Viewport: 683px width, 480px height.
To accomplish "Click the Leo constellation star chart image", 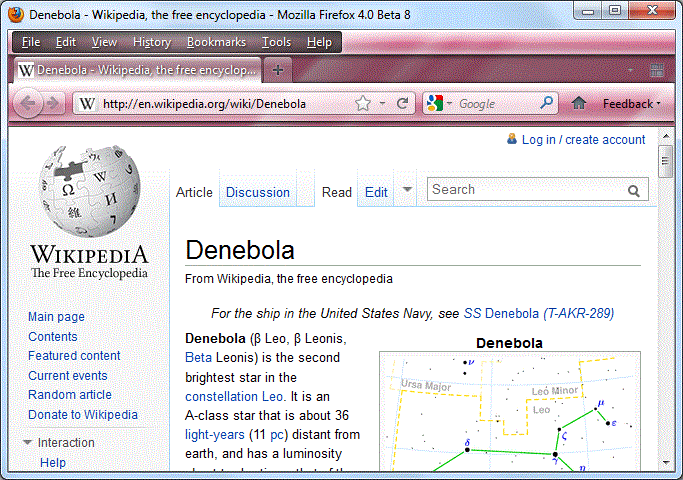I will pyautogui.click(x=510, y=411).
